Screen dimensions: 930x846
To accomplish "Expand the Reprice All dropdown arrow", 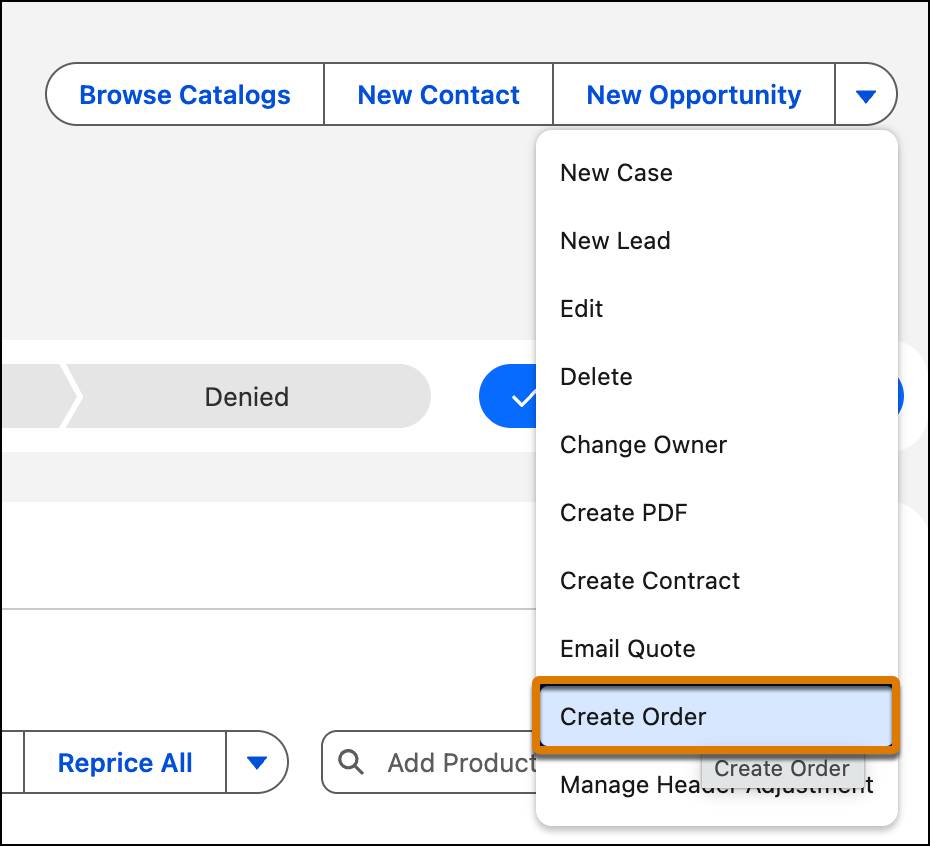I will [258, 762].
